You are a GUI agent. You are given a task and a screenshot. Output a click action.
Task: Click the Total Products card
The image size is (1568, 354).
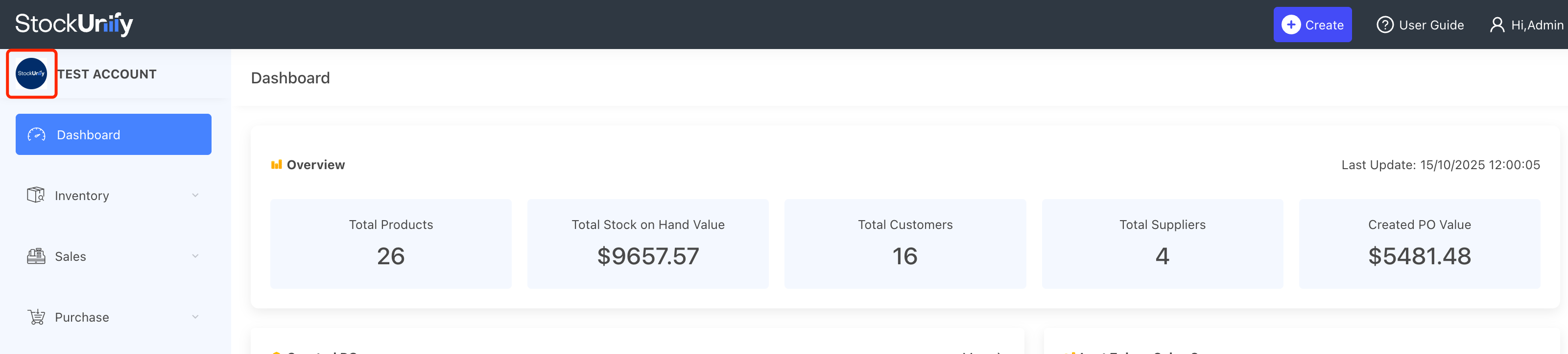pyautogui.click(x=391, y=244)
